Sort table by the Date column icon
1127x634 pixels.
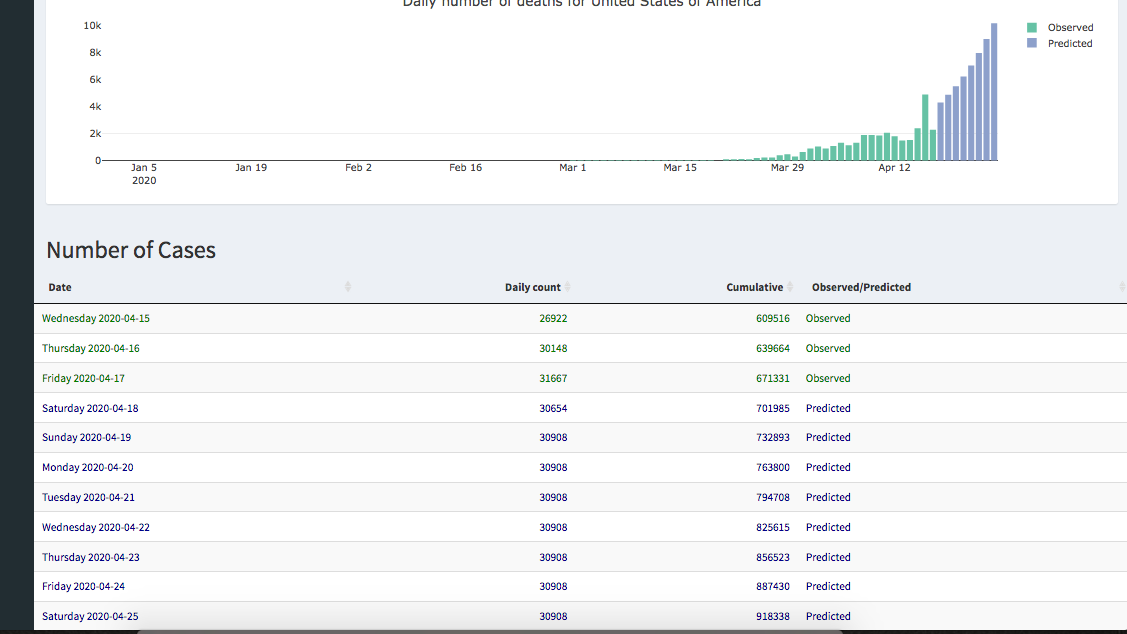click(348, 287)
